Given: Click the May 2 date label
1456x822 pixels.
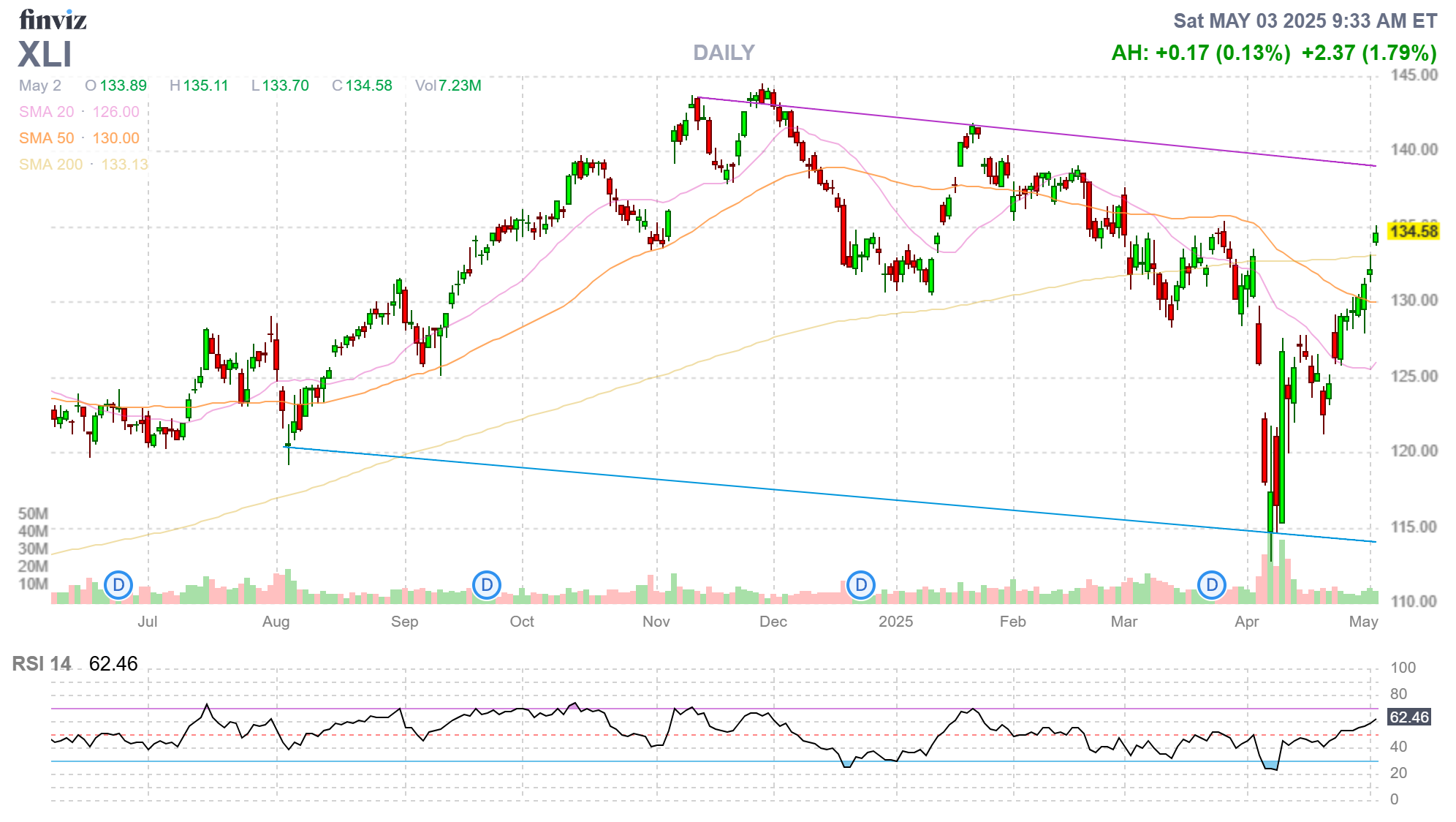Looking at the screenshot, I should (40, 86).
